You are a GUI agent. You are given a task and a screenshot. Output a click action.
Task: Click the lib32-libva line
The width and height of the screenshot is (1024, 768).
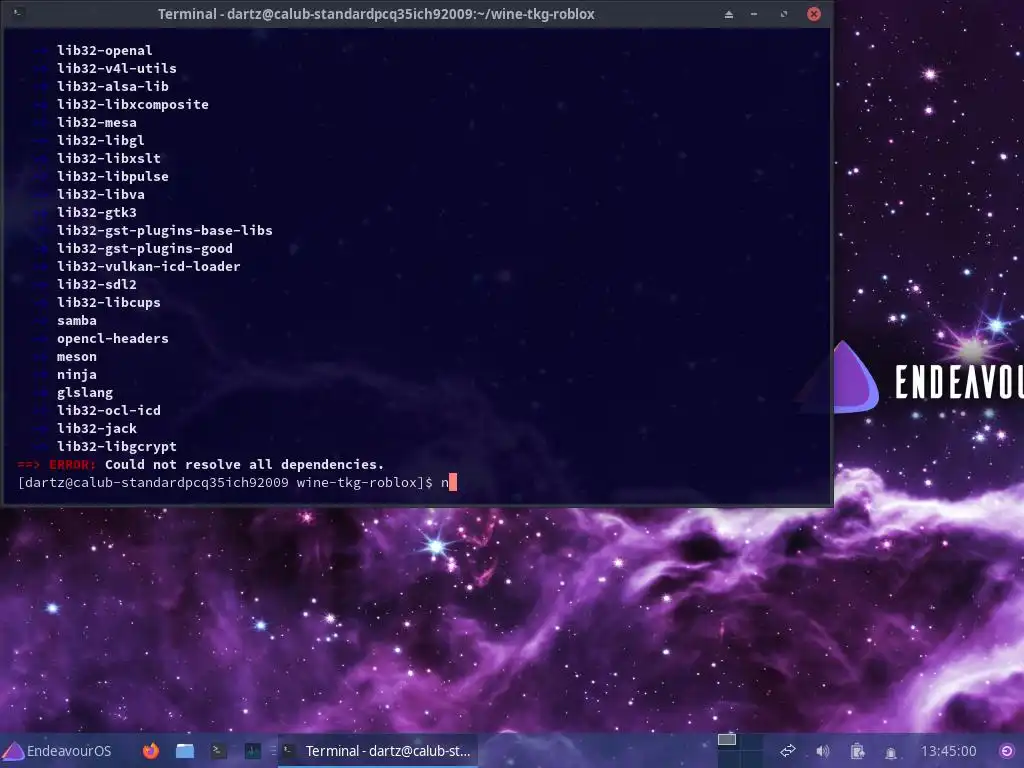point(101,194)
